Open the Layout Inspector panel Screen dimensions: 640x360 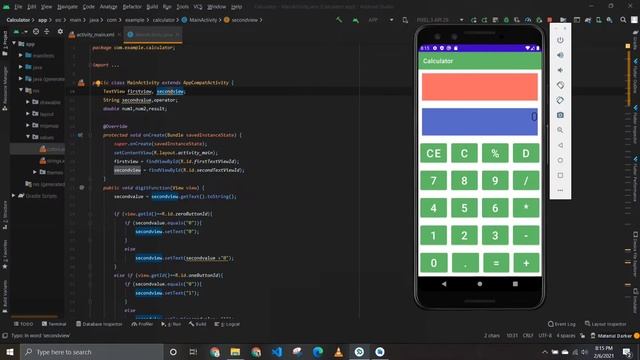coord(606,324)
